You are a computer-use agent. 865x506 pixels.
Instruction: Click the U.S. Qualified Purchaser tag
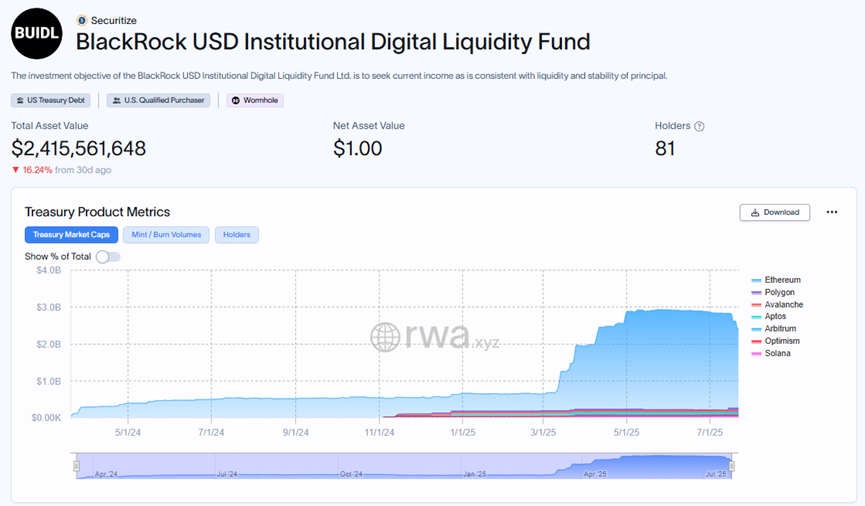160,100
